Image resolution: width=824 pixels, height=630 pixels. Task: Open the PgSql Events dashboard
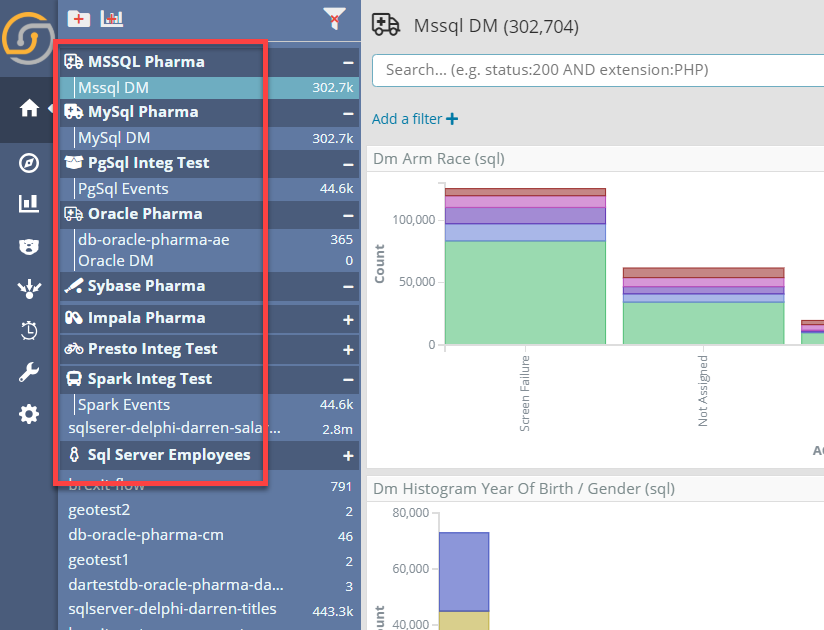[x=209, y=189]
